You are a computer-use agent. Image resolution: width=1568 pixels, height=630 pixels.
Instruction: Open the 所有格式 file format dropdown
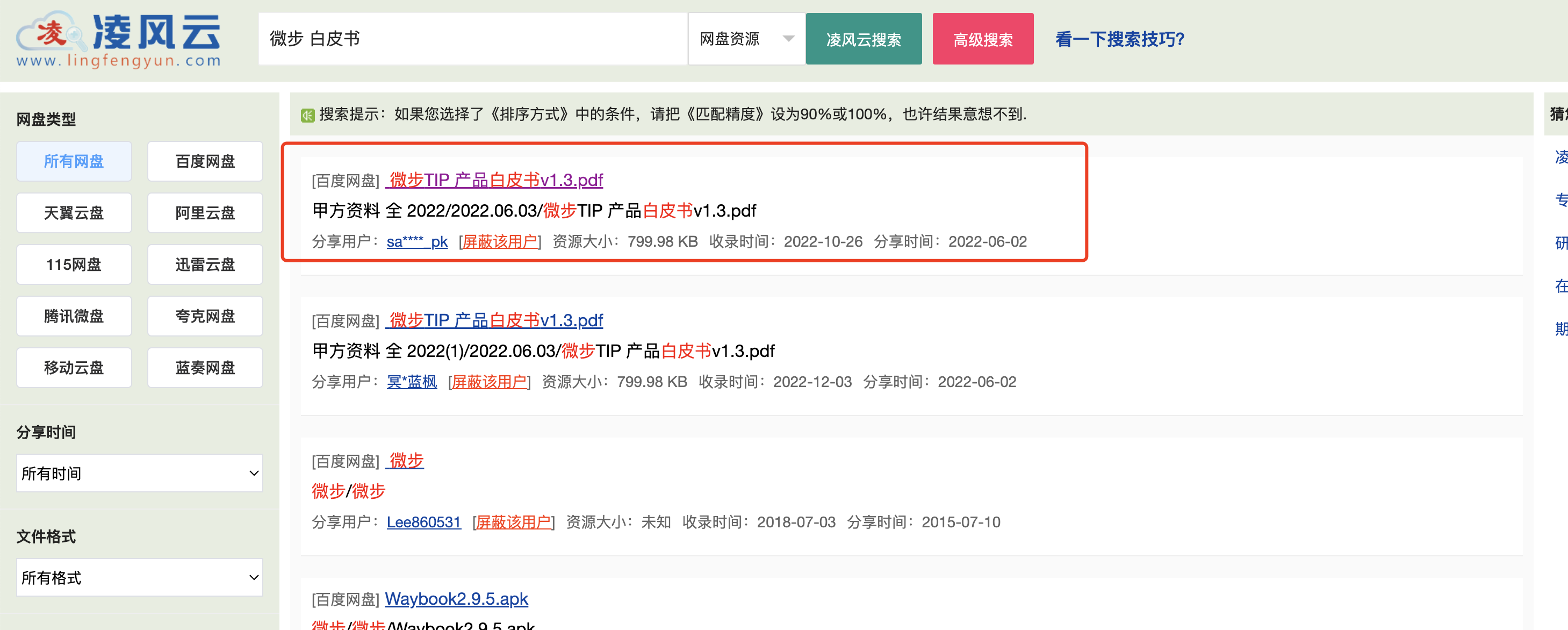tap(139, 577)
